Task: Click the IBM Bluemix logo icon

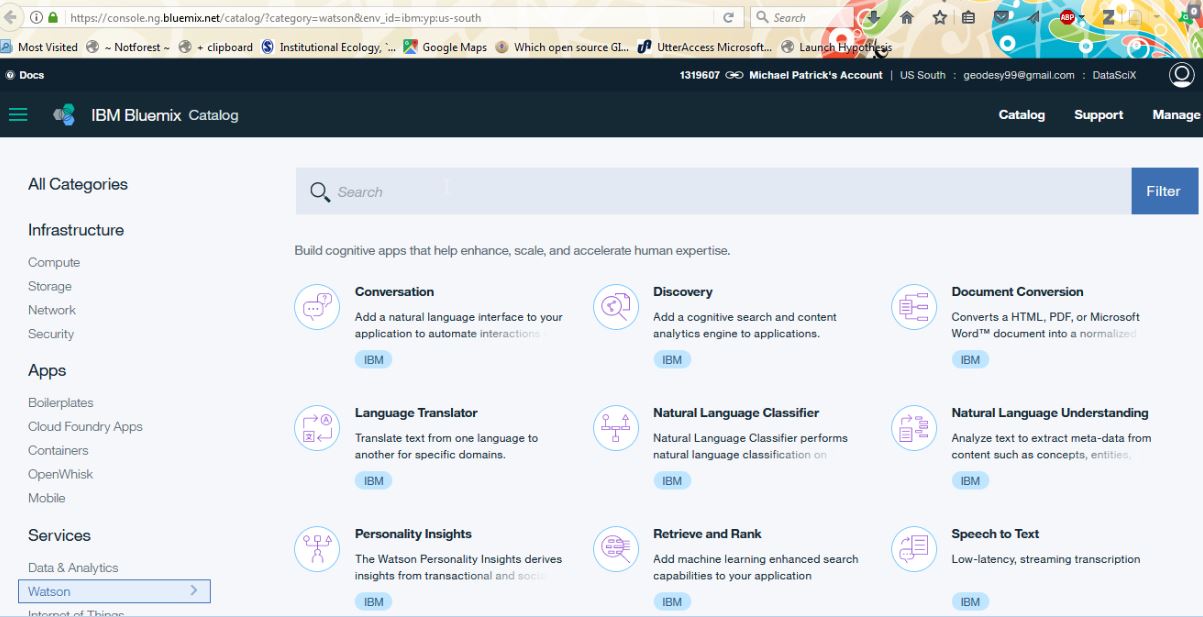Action: point(64,115)
